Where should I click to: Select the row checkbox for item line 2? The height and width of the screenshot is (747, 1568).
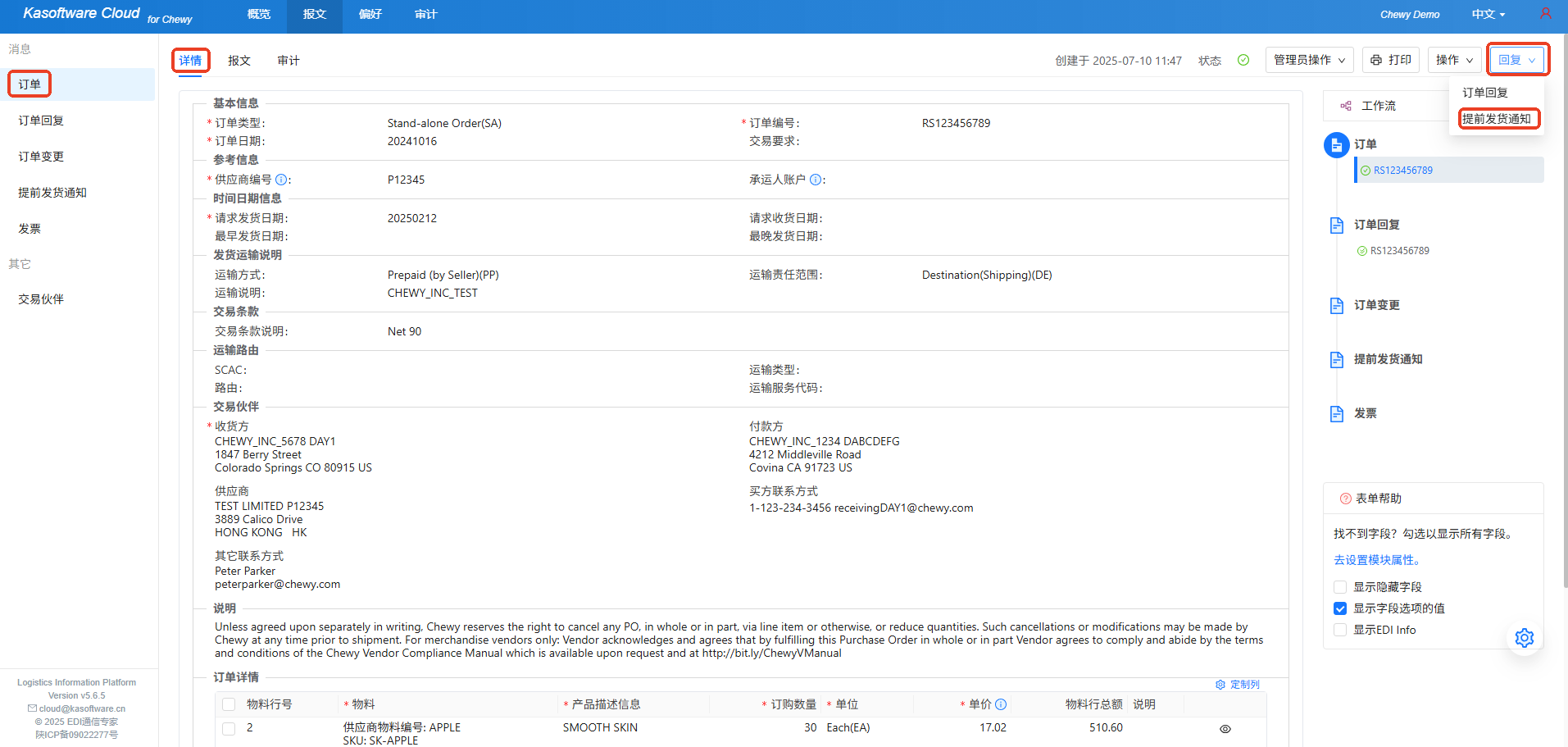click(x=229, y=728)
